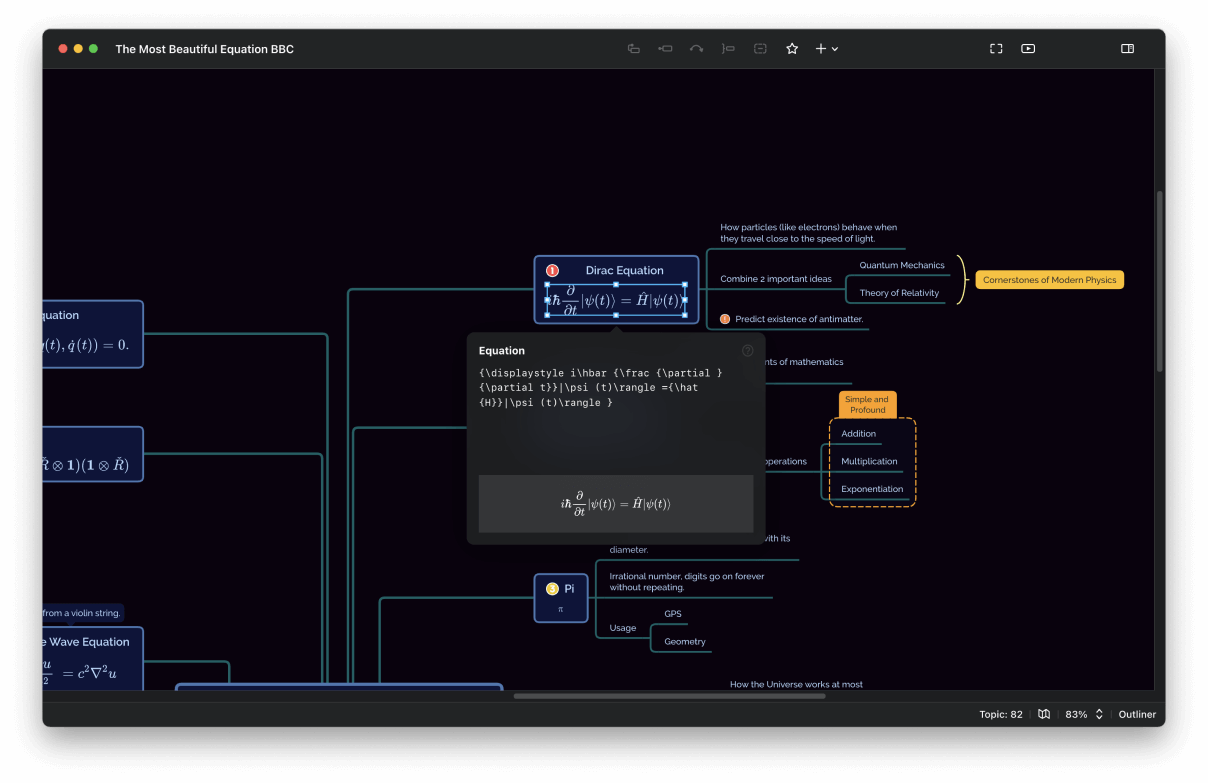Select the Cornerstones of Modern Physics label
1208x783 pixels.
[1050, 280]
